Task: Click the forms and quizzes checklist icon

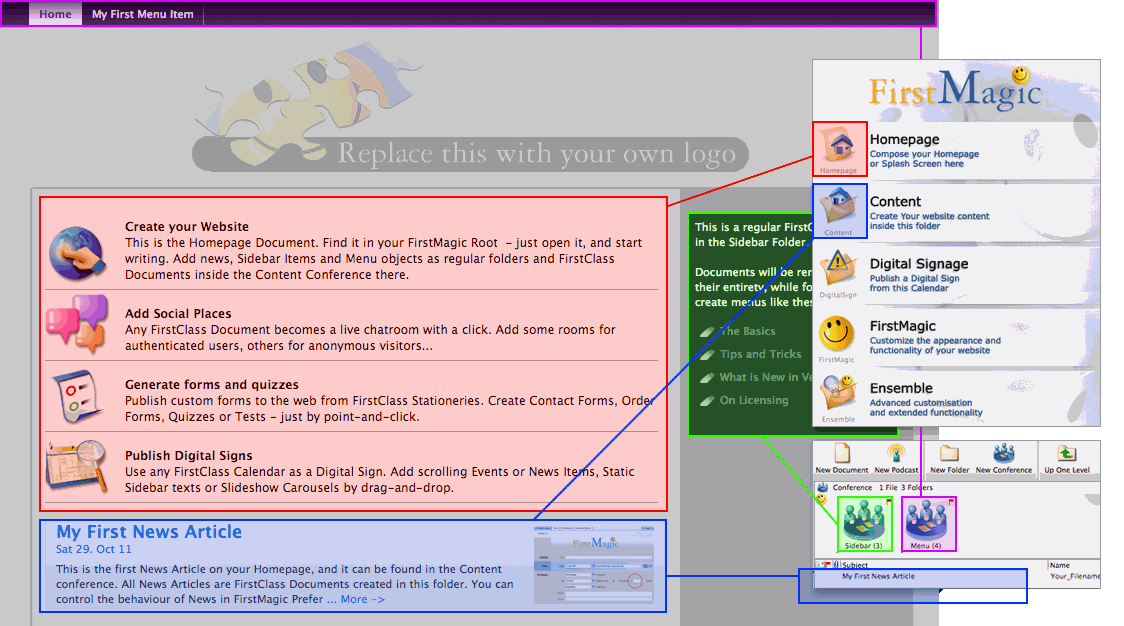Action: 79,396
